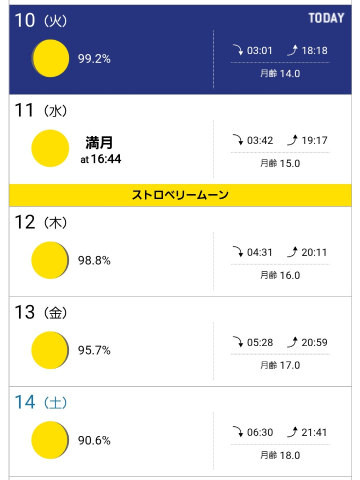Click the moonrise arrow icon beside 18:18

(292, 50)
